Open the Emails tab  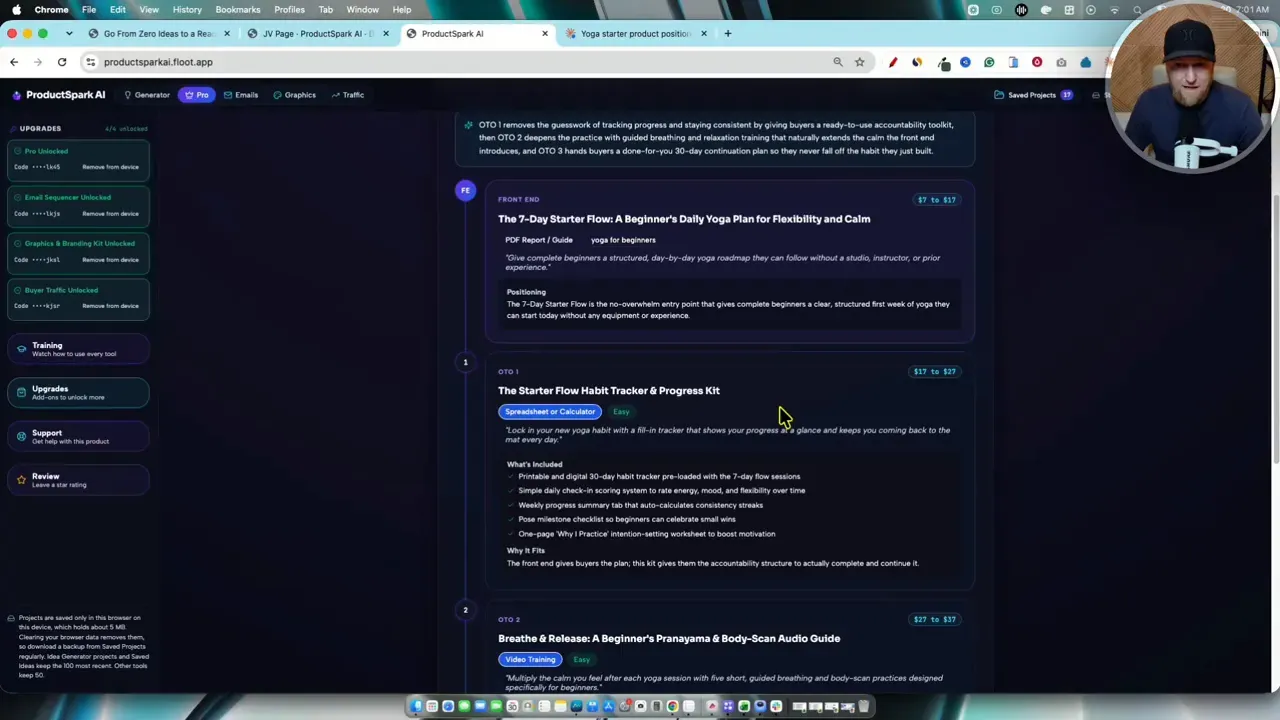241,95
